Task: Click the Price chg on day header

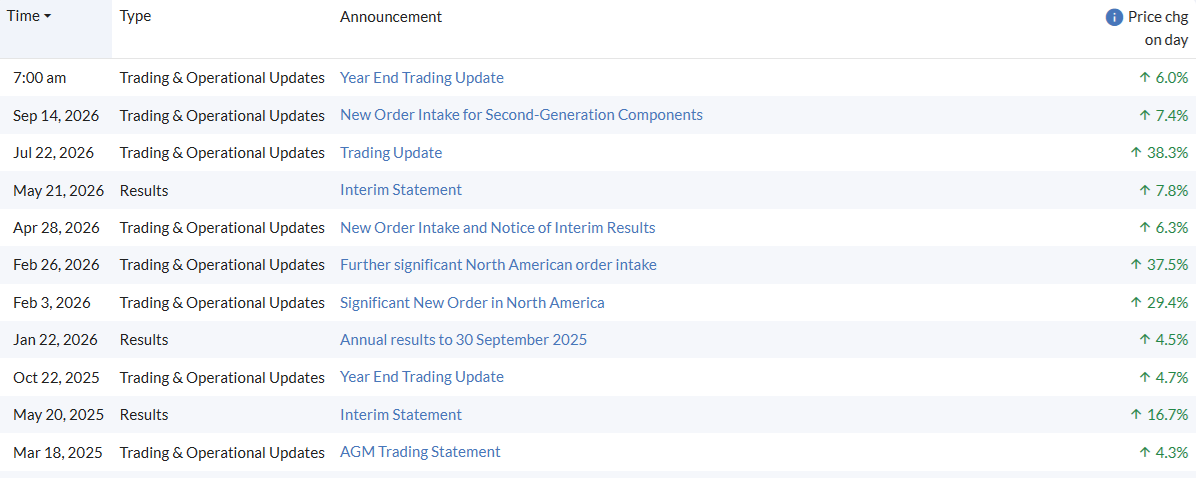Action: point(1157,28)
